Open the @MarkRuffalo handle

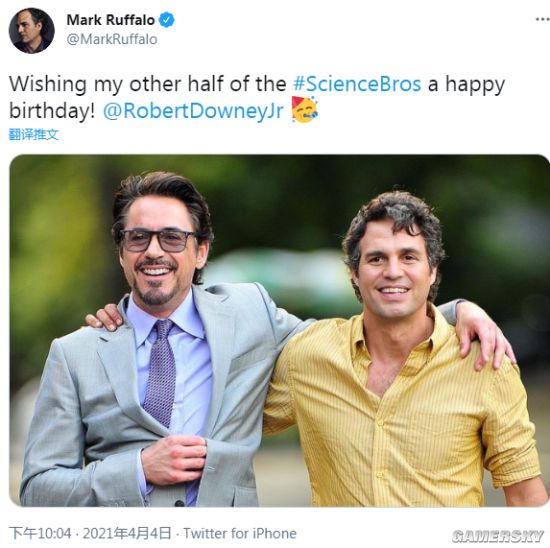(112, 39)
